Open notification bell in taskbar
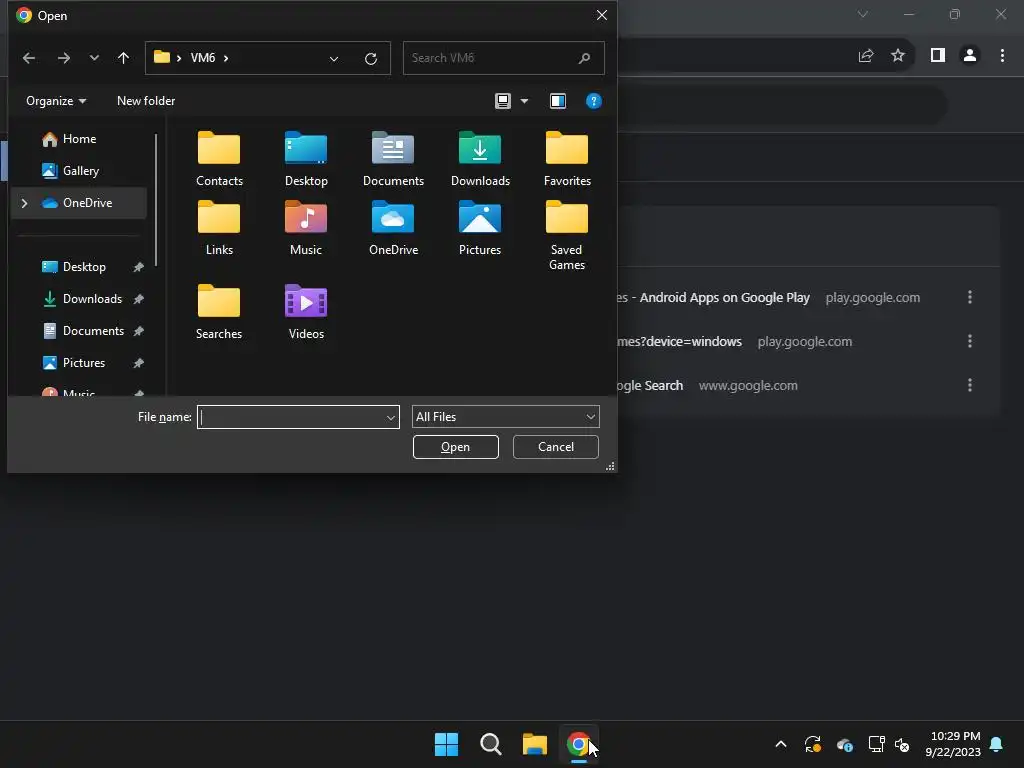 997,744
